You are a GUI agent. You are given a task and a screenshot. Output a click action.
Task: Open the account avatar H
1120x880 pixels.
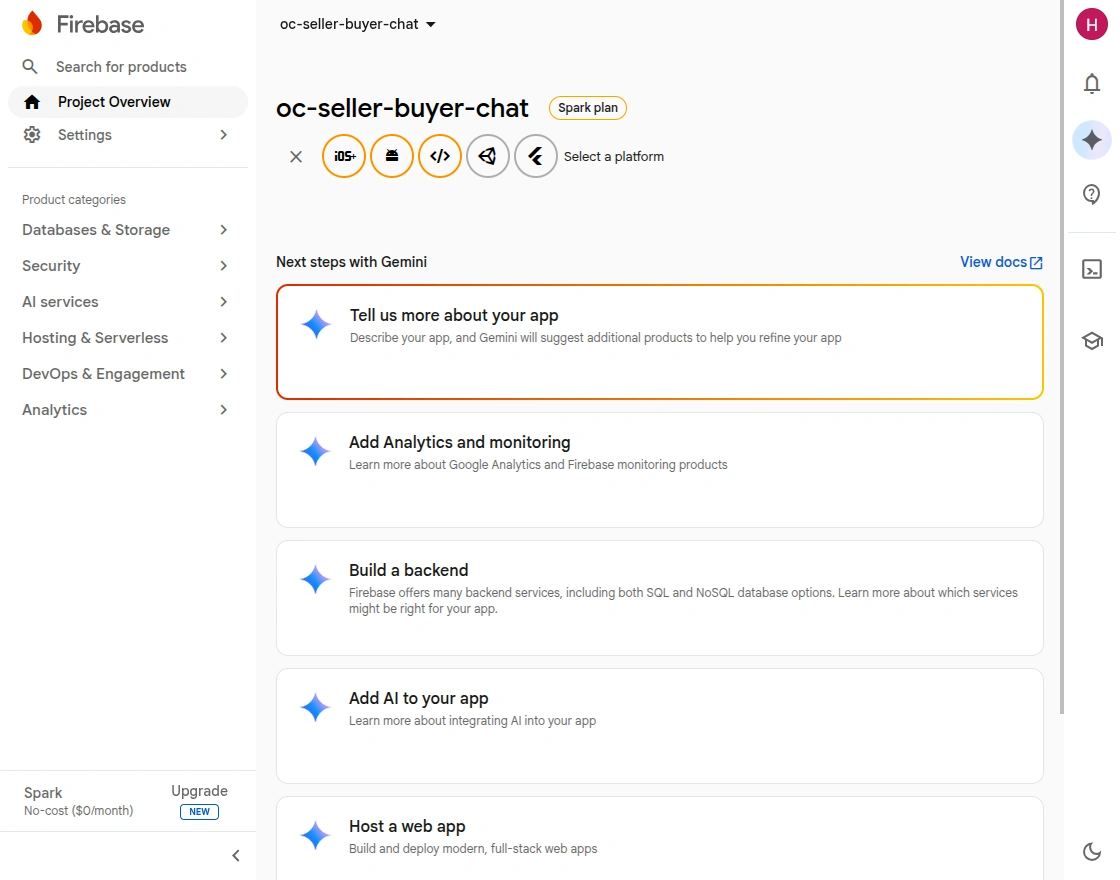(1091, 25)
